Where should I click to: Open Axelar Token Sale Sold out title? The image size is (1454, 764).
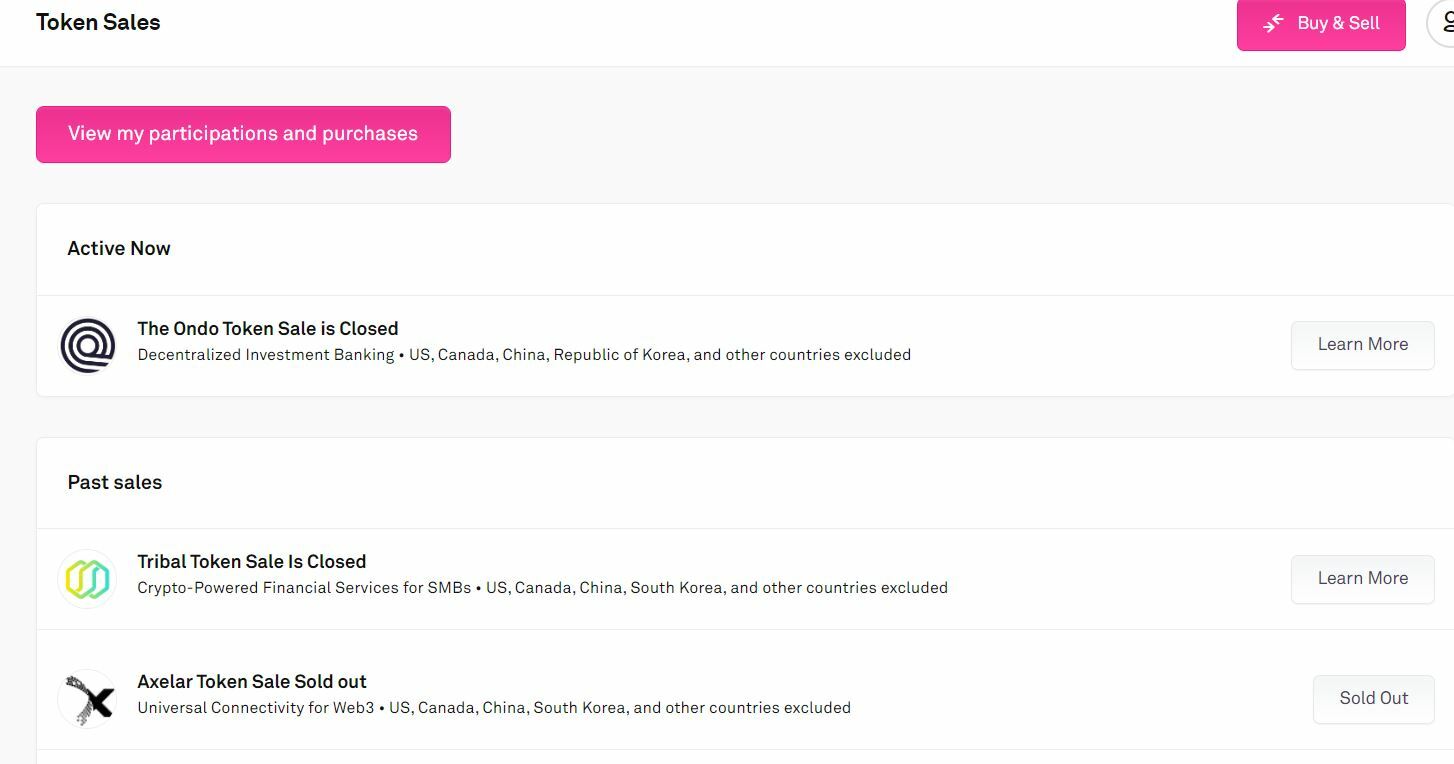252,681
